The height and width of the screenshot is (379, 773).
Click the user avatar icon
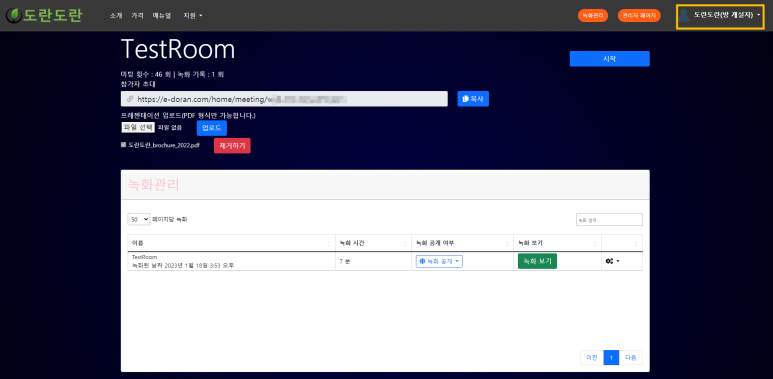click(684, 16)
